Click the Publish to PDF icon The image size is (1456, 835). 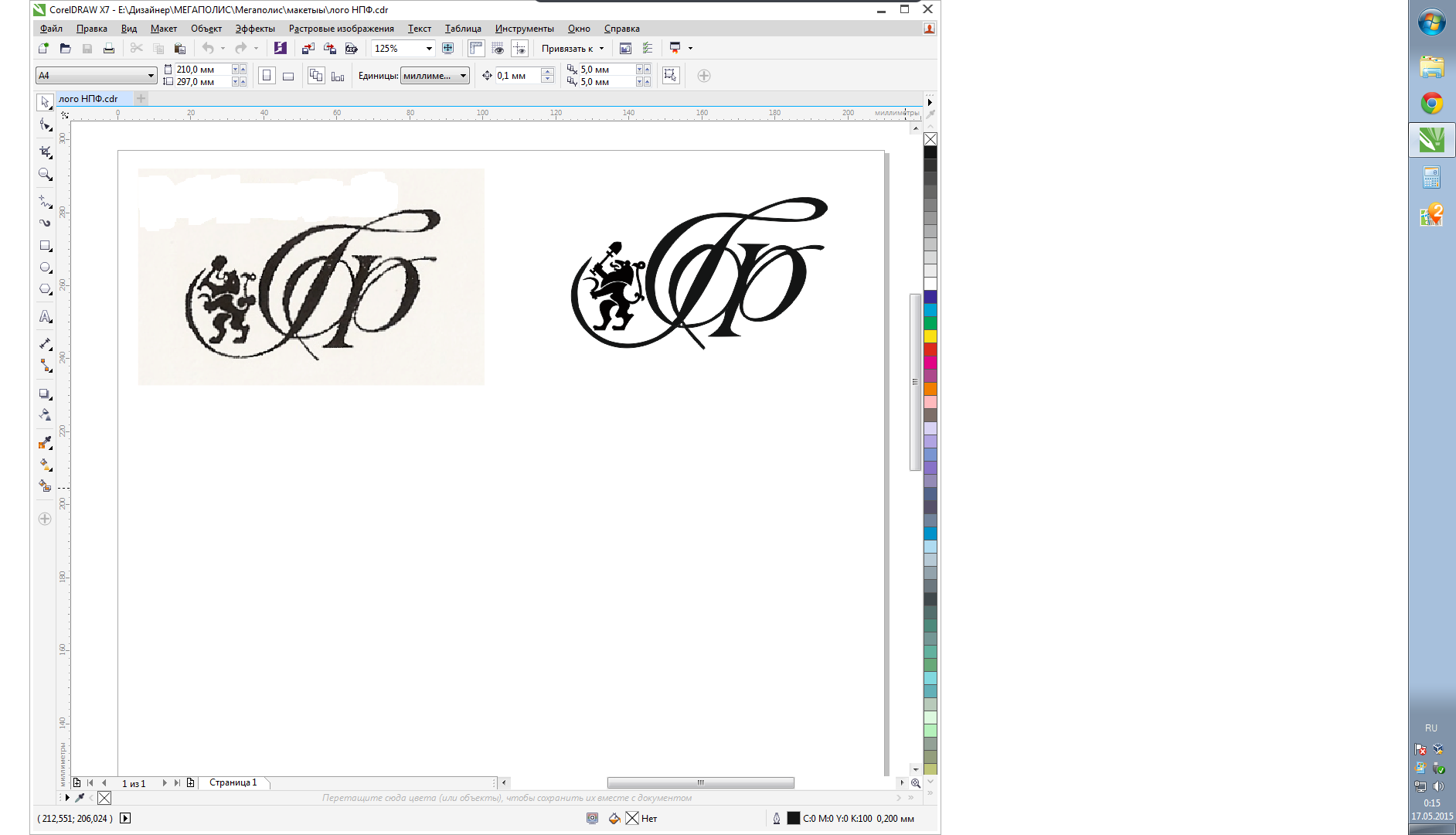(x=352, y=48)
